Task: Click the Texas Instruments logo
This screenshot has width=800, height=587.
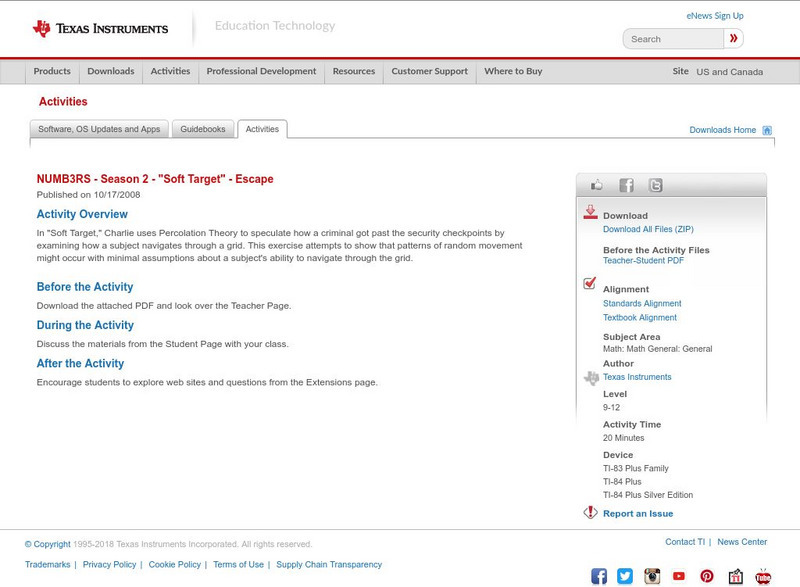Action: point(100,29)
